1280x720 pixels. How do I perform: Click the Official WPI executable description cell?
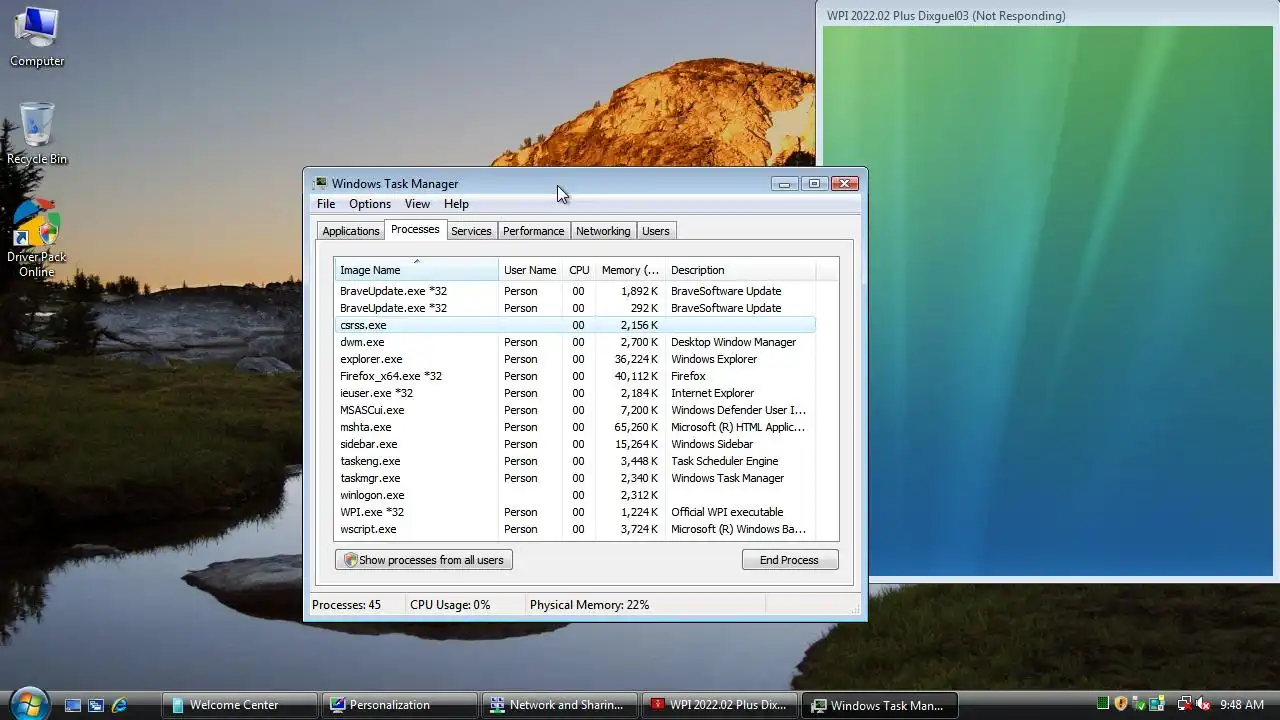(727, 512)
